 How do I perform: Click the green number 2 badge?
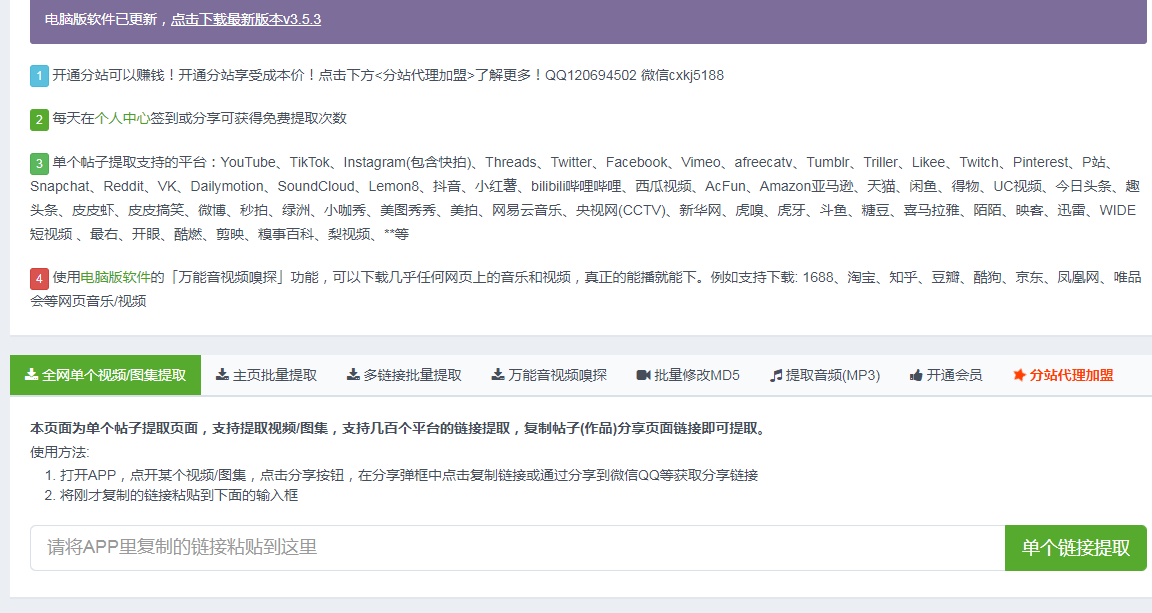point(40,119)
